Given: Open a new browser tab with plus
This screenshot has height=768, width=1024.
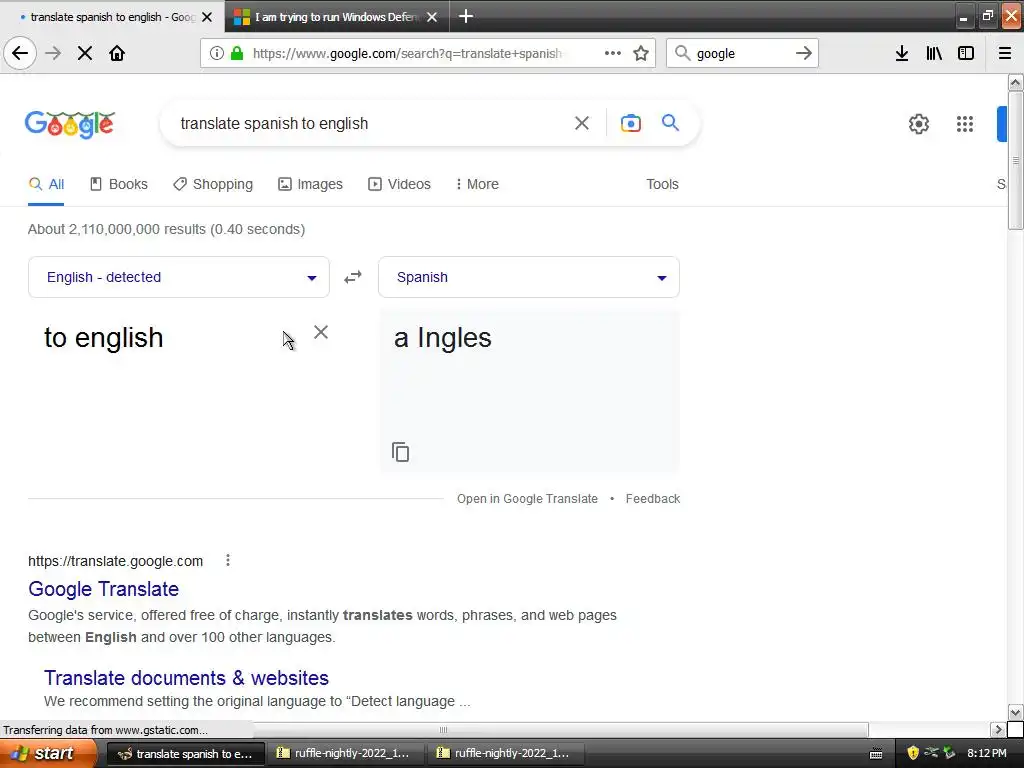Looking at the screenshot, I should [466, 16].
